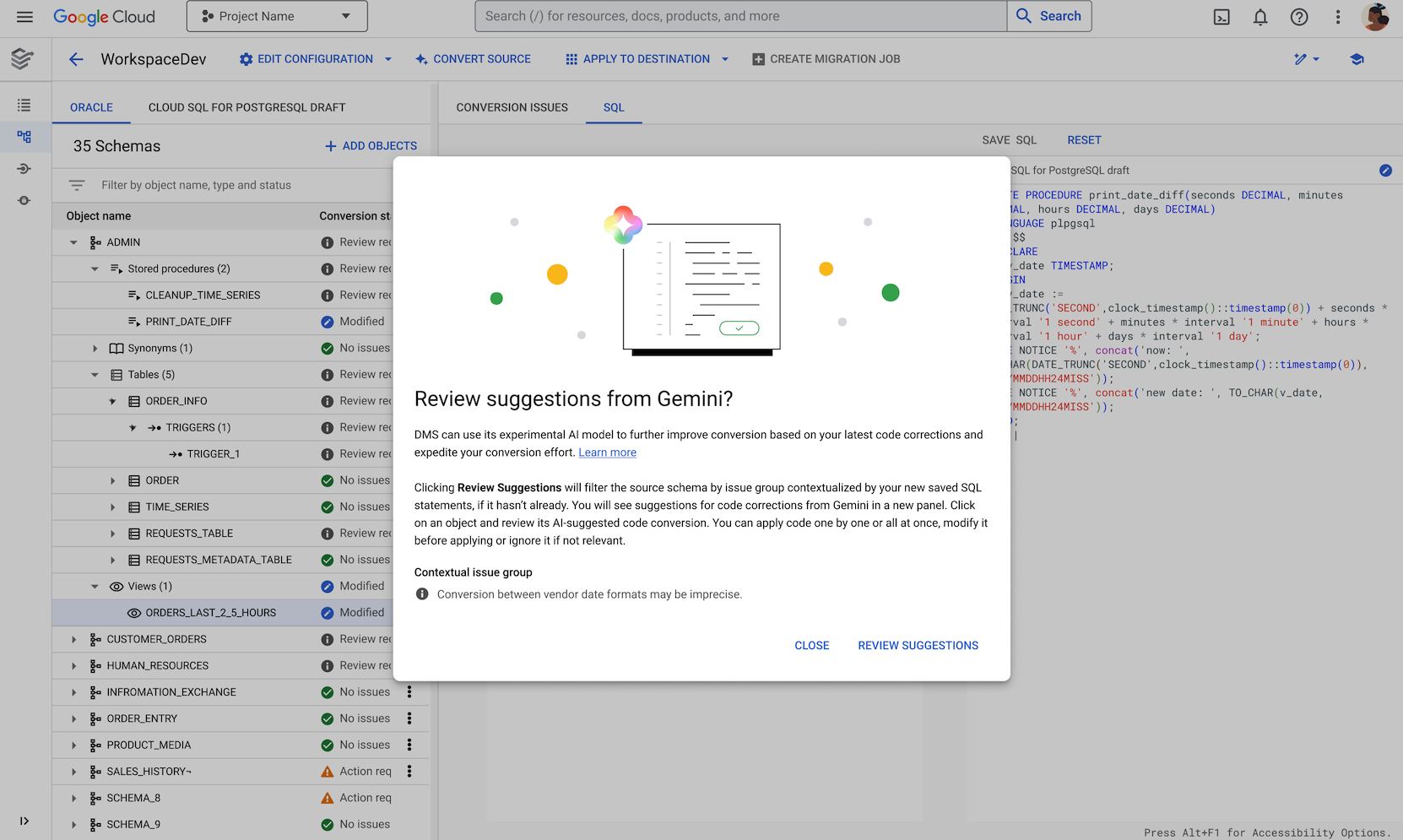Expand the Project Name dropdown
Image resolution: width=1403 pixels, height=840 pixels.
(x=276, y=15)
